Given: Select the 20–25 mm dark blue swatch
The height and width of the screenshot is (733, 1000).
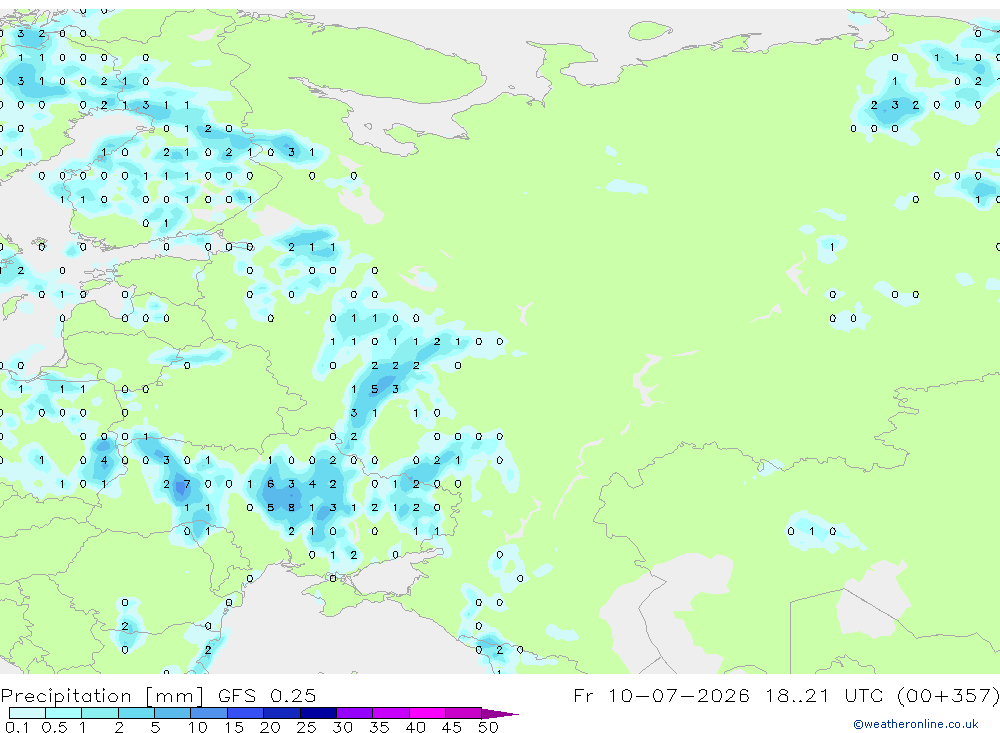Looking at the screenshot, I should click(282, 713).
